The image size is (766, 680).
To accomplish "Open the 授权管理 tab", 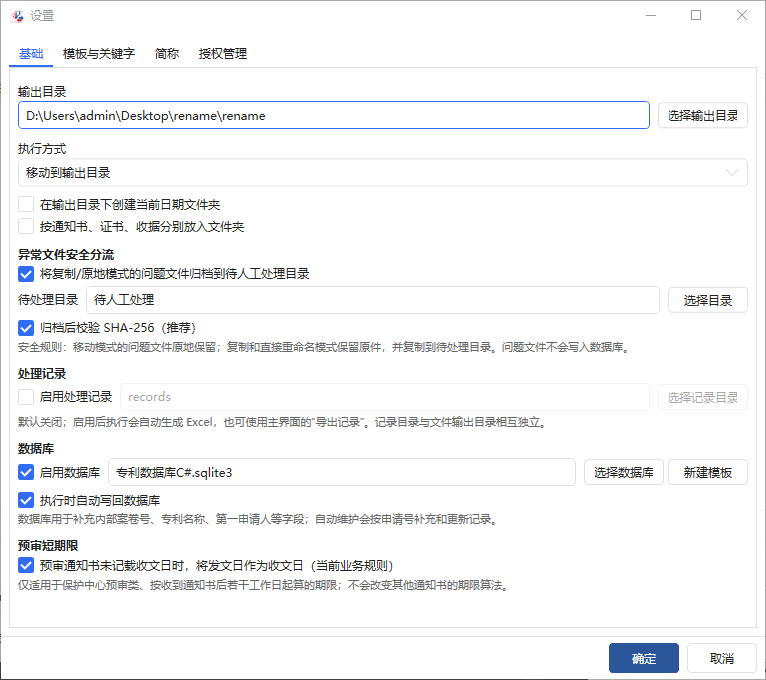I will click(x=223, y=54).
